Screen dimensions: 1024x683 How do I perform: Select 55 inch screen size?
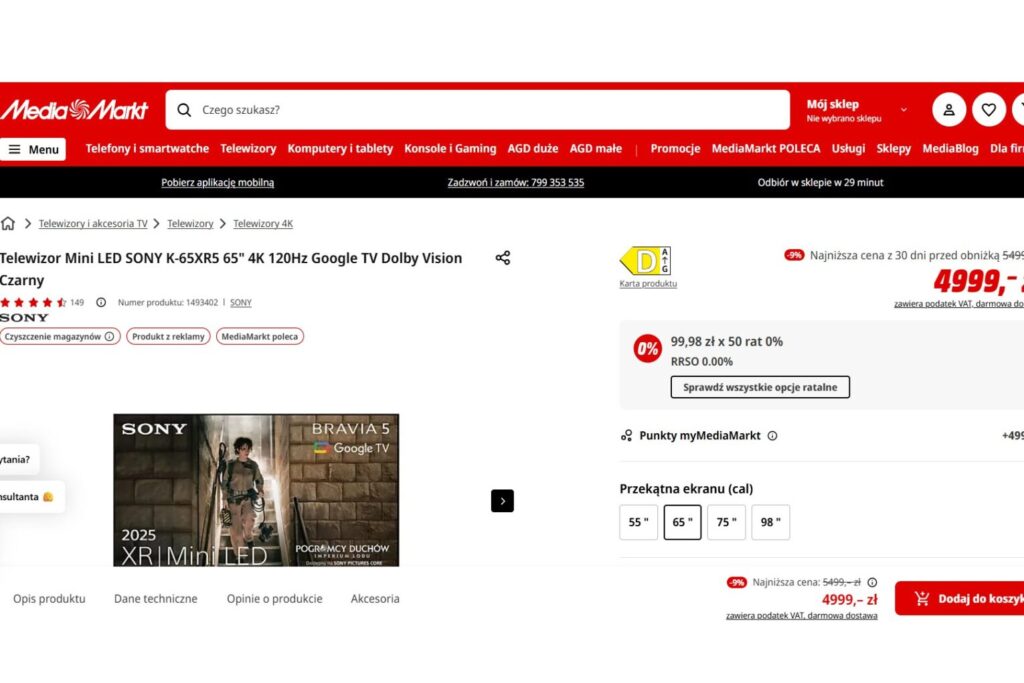pos(639,522)
